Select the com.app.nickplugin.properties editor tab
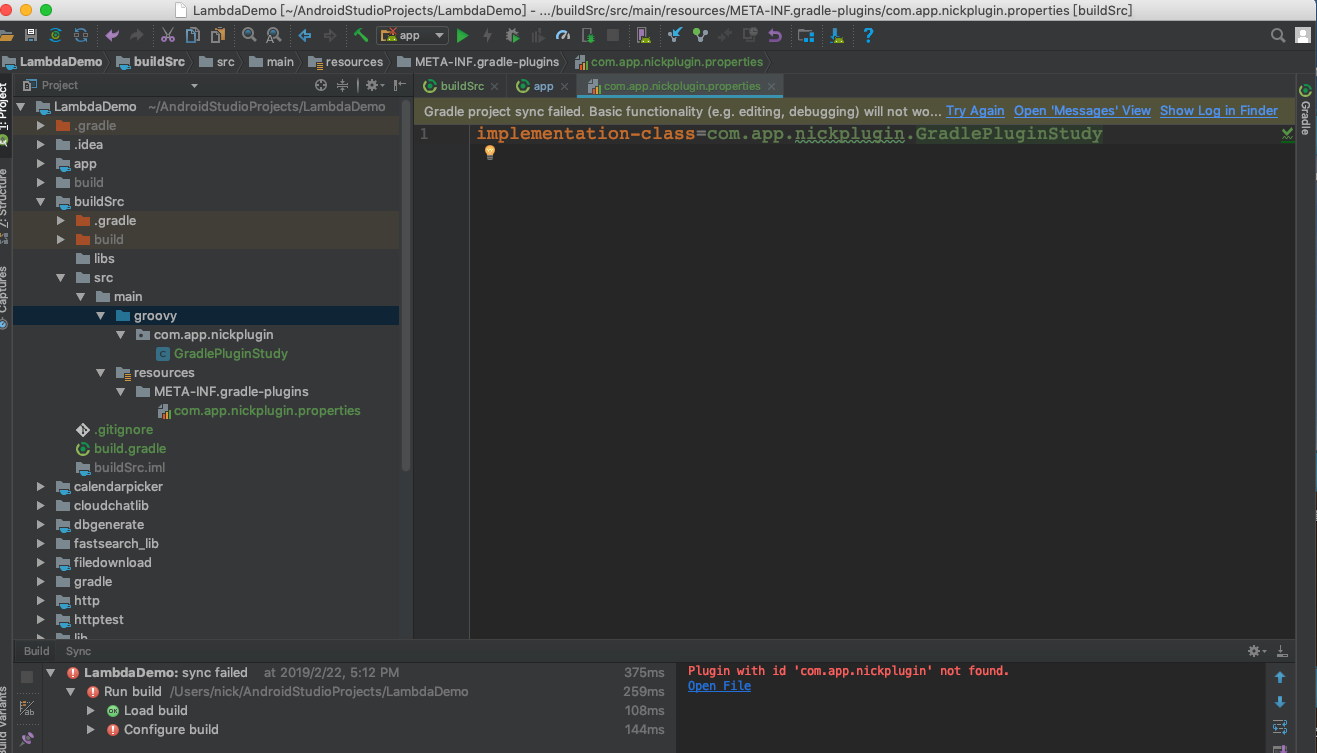Image resolution: width=1317 pixels, height=753 pixels. (x=681, y=86)
